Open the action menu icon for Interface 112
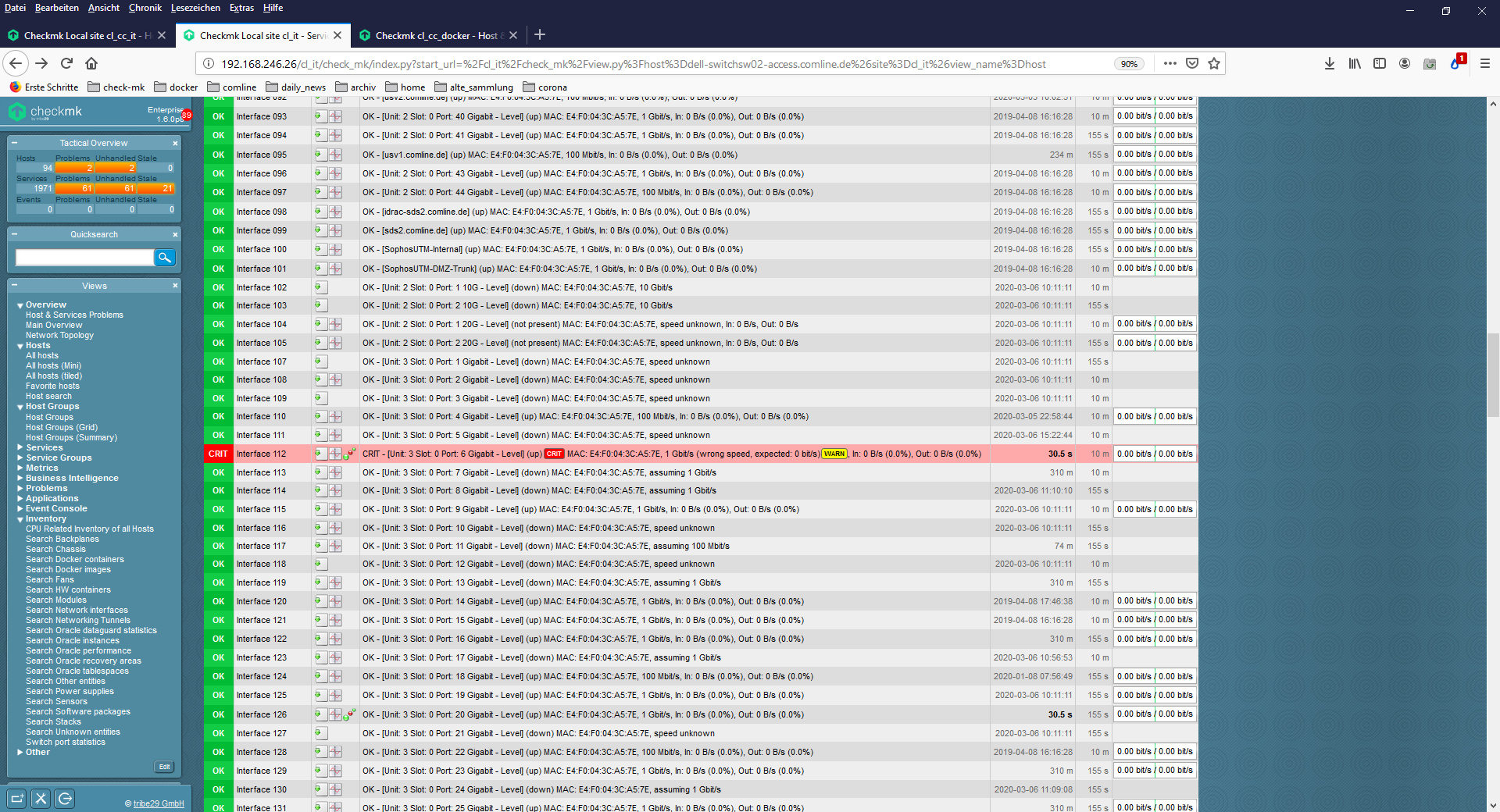This screenshot has width=1500, height=812. click(x=320, y=454)
